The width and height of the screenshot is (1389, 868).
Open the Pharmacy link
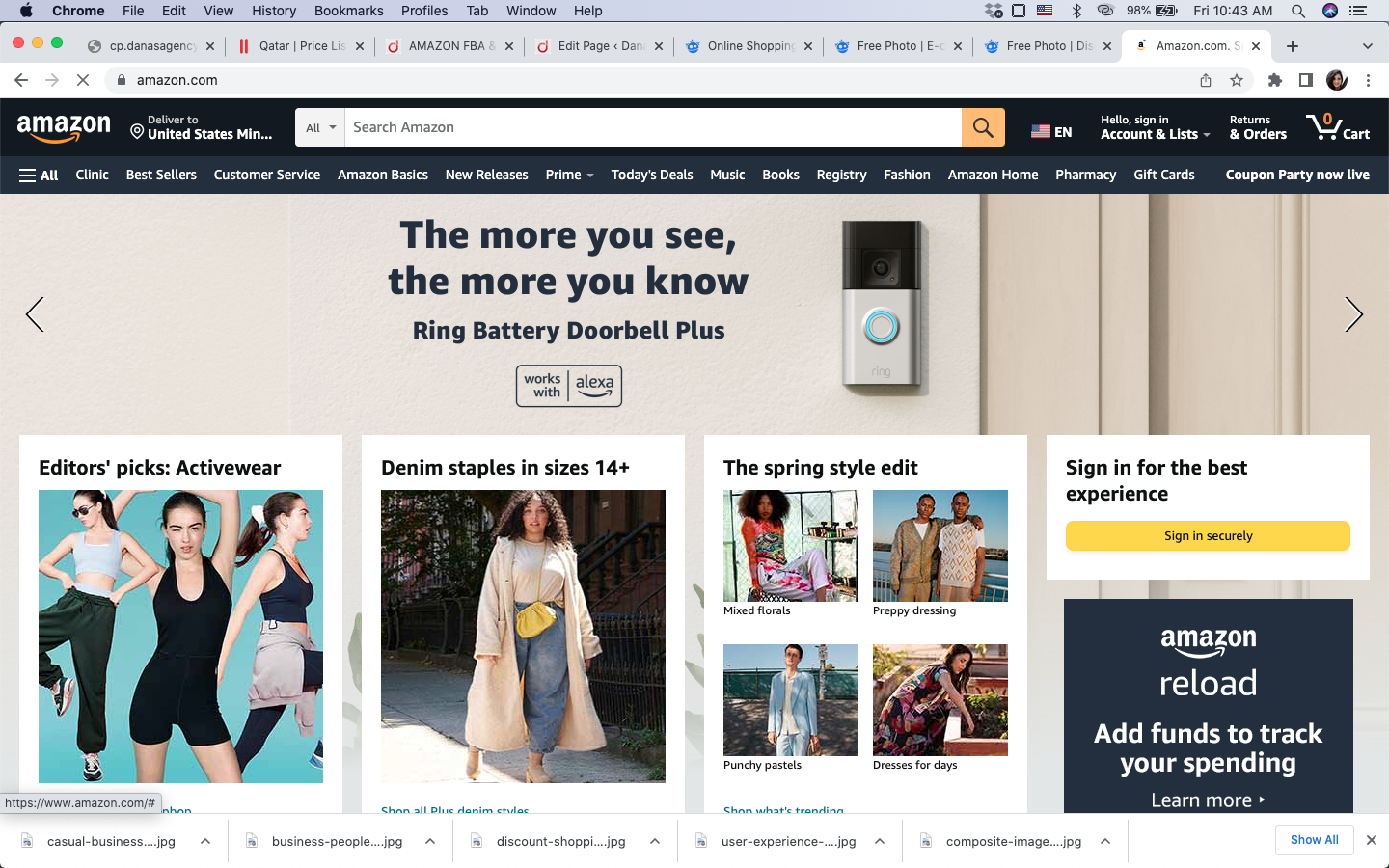(x=1085, y=176)
